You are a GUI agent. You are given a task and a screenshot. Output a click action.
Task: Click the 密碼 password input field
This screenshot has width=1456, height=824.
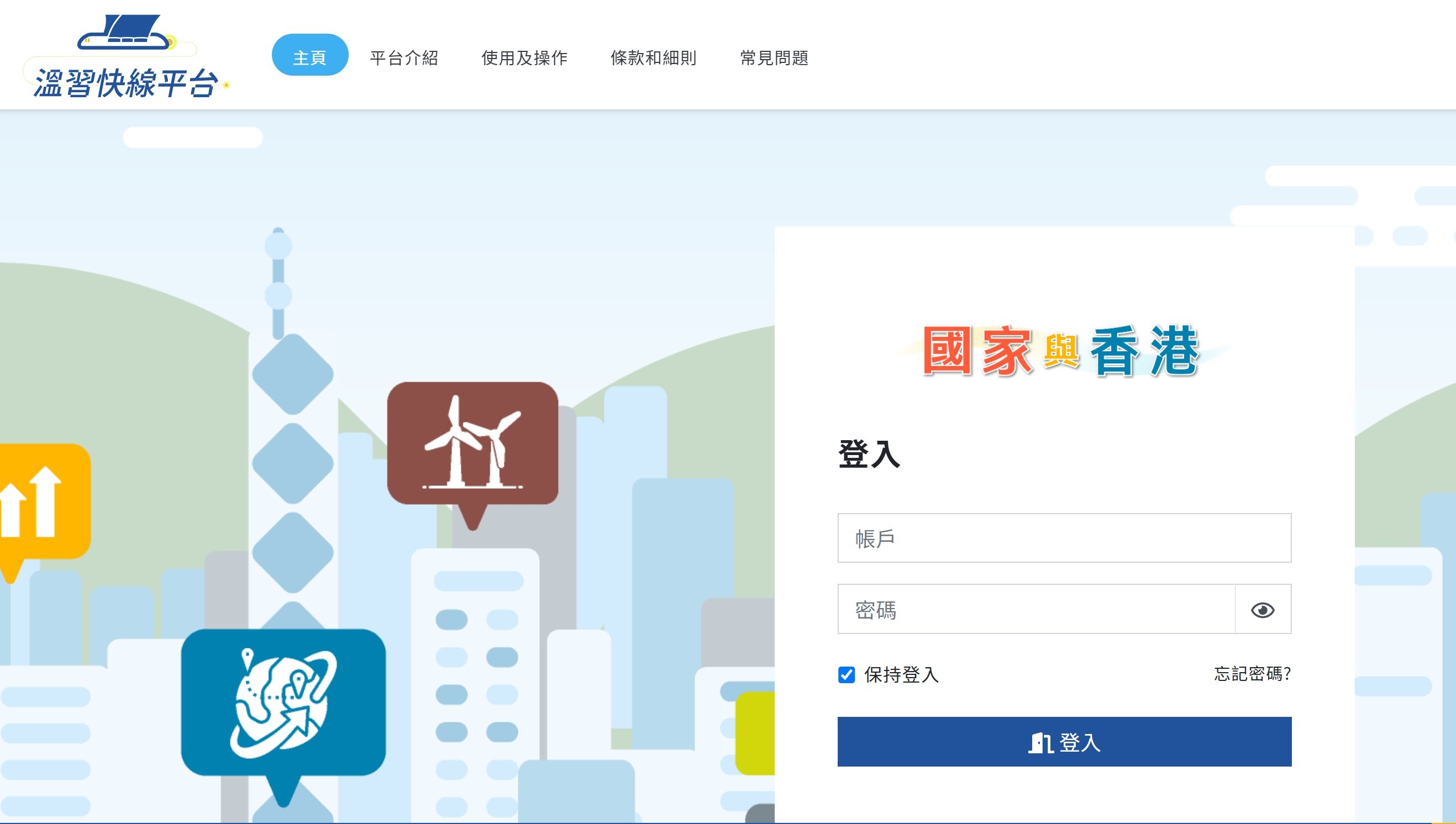point(1036,609)
